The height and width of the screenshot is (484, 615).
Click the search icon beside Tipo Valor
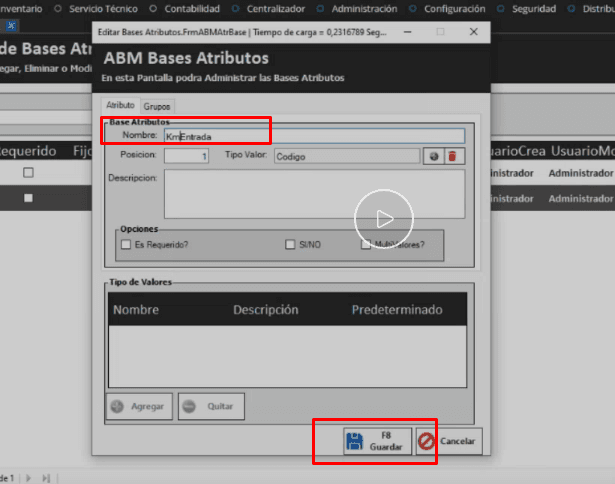(433, 156)
